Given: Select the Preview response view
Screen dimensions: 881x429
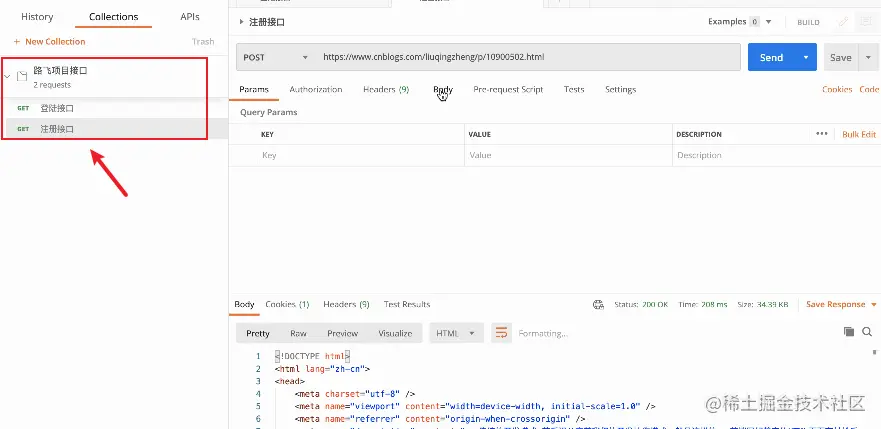Looking at the screenshot, I should [342, 333].
